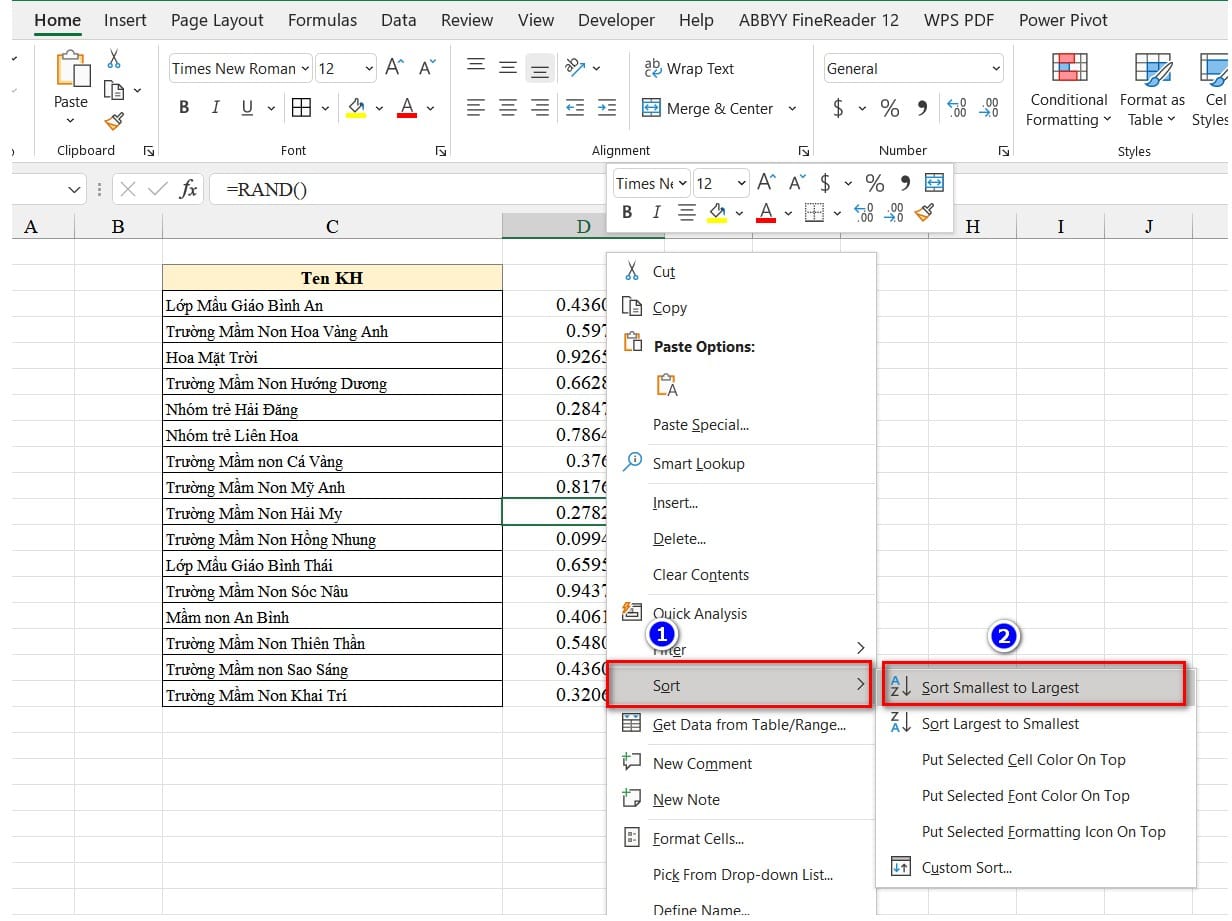Select Sort Smallest to Largest
The height and width of the screenshot is (921, 1232).
tap(1000, 688)
